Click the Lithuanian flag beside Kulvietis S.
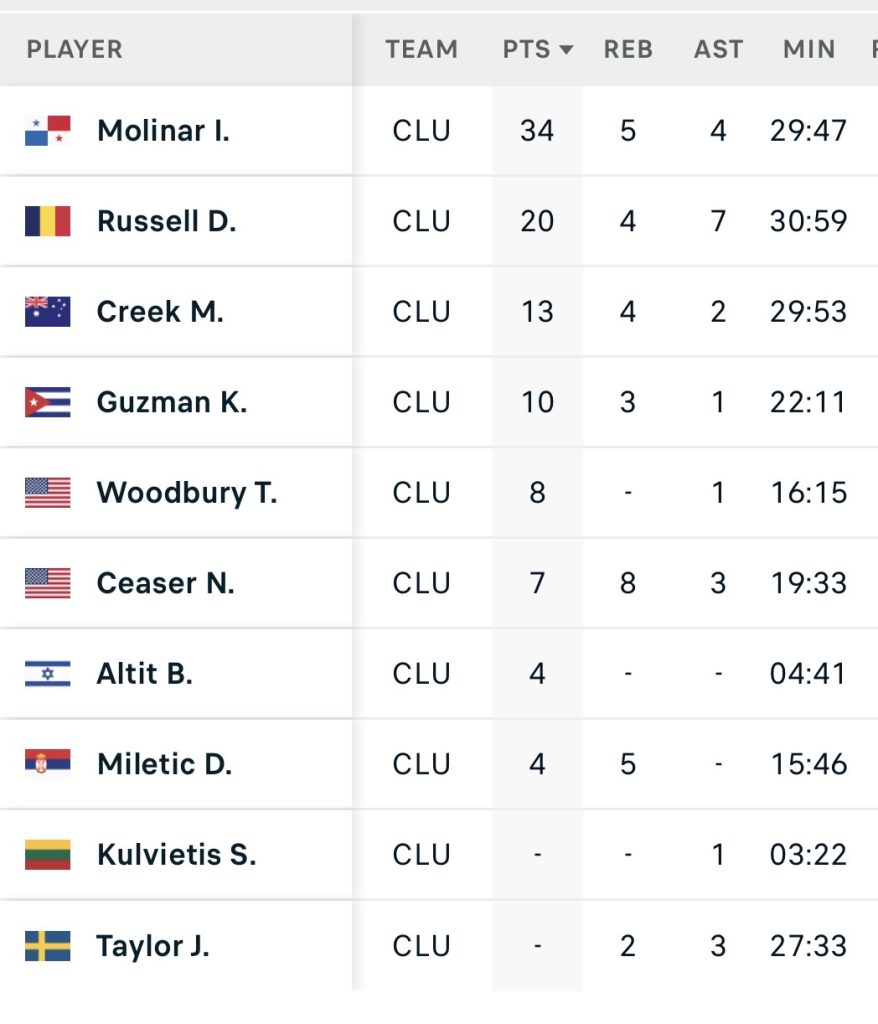The height and width of the screenshot is (1024, 878). pos(48,854)
